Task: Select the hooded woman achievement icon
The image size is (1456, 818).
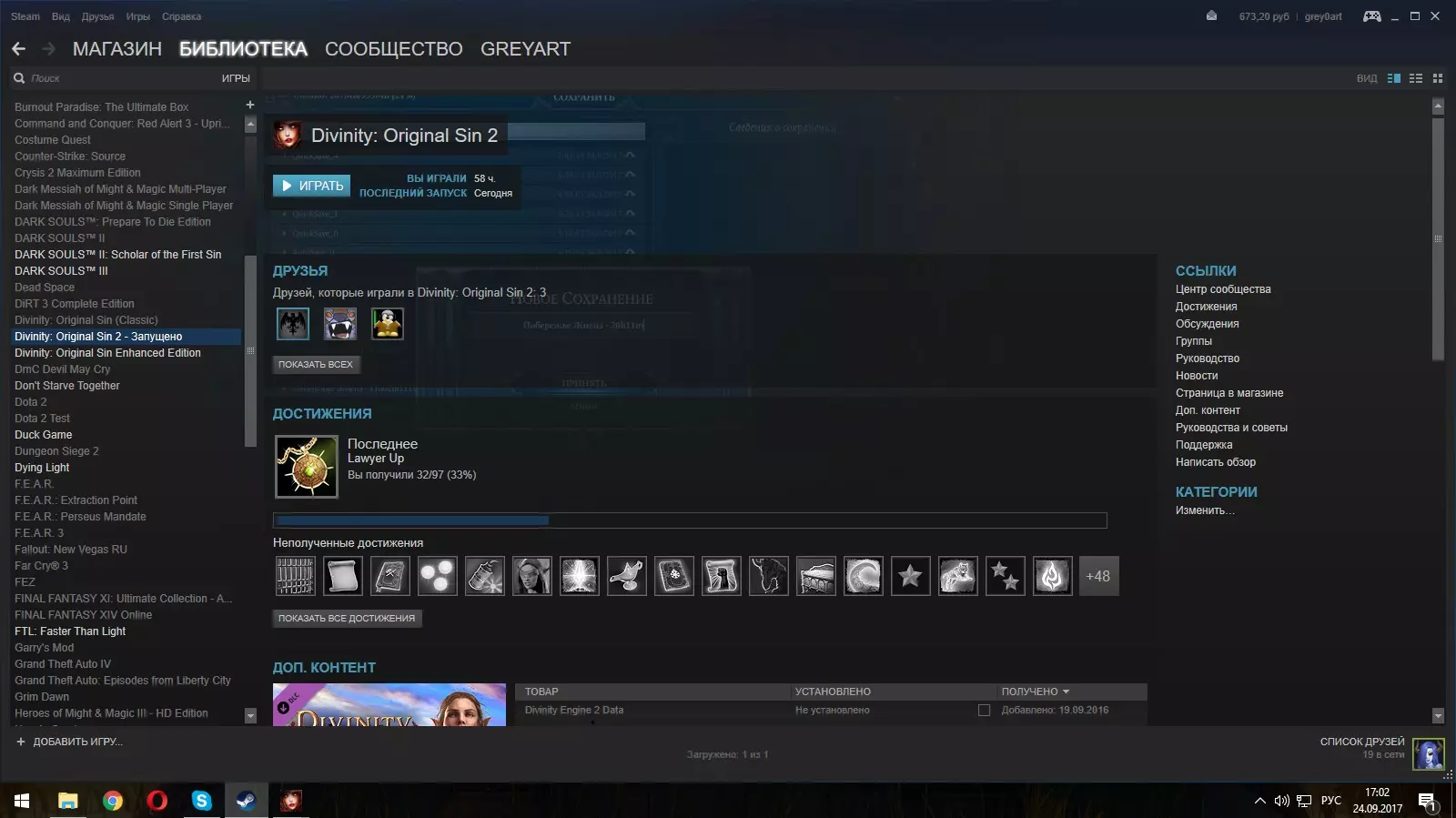Action: 532,576
